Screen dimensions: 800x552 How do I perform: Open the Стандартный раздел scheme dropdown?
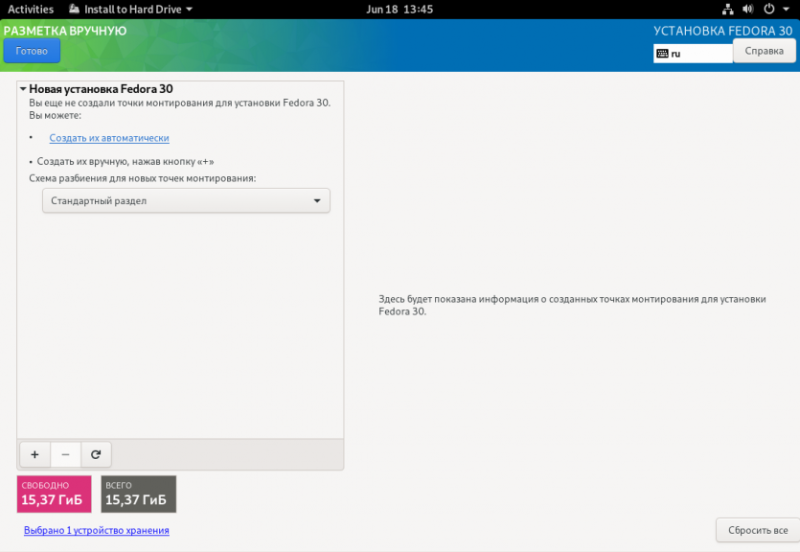pyautogui.click(x=186, y=200)
